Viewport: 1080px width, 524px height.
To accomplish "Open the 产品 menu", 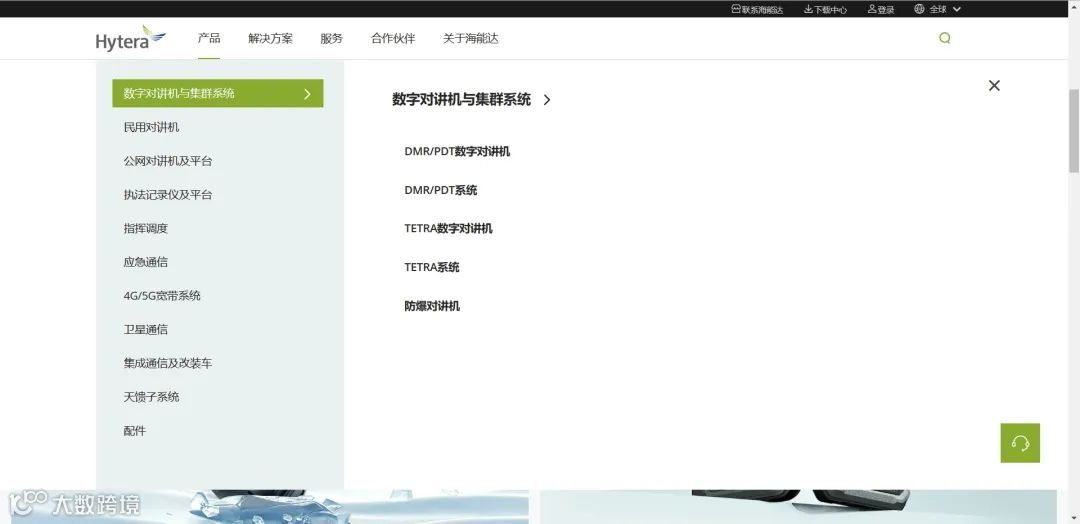I will tap(209, 38).
